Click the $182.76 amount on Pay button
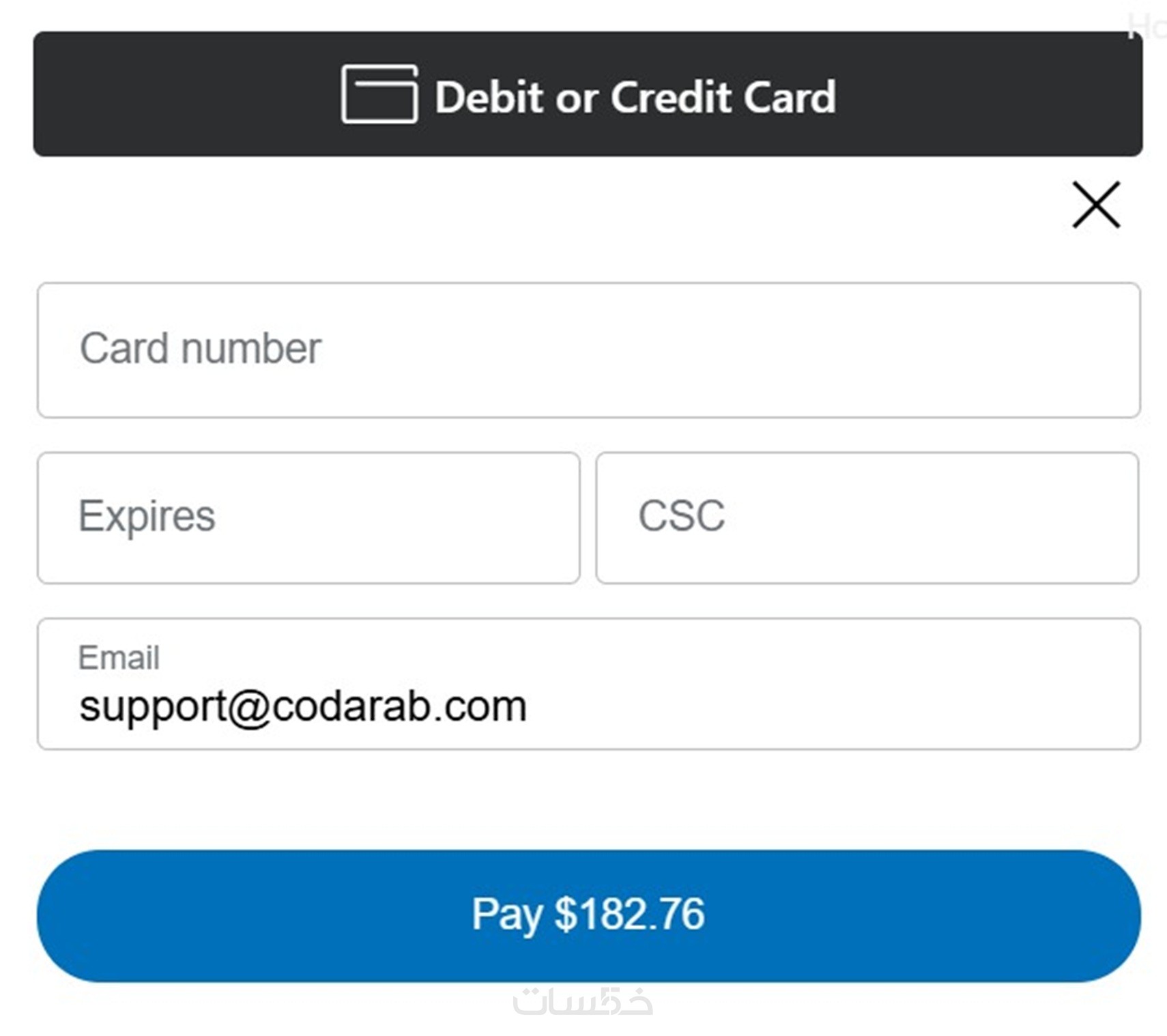The height and width of the screenshot is (1036, 1167). pos(629,914)
